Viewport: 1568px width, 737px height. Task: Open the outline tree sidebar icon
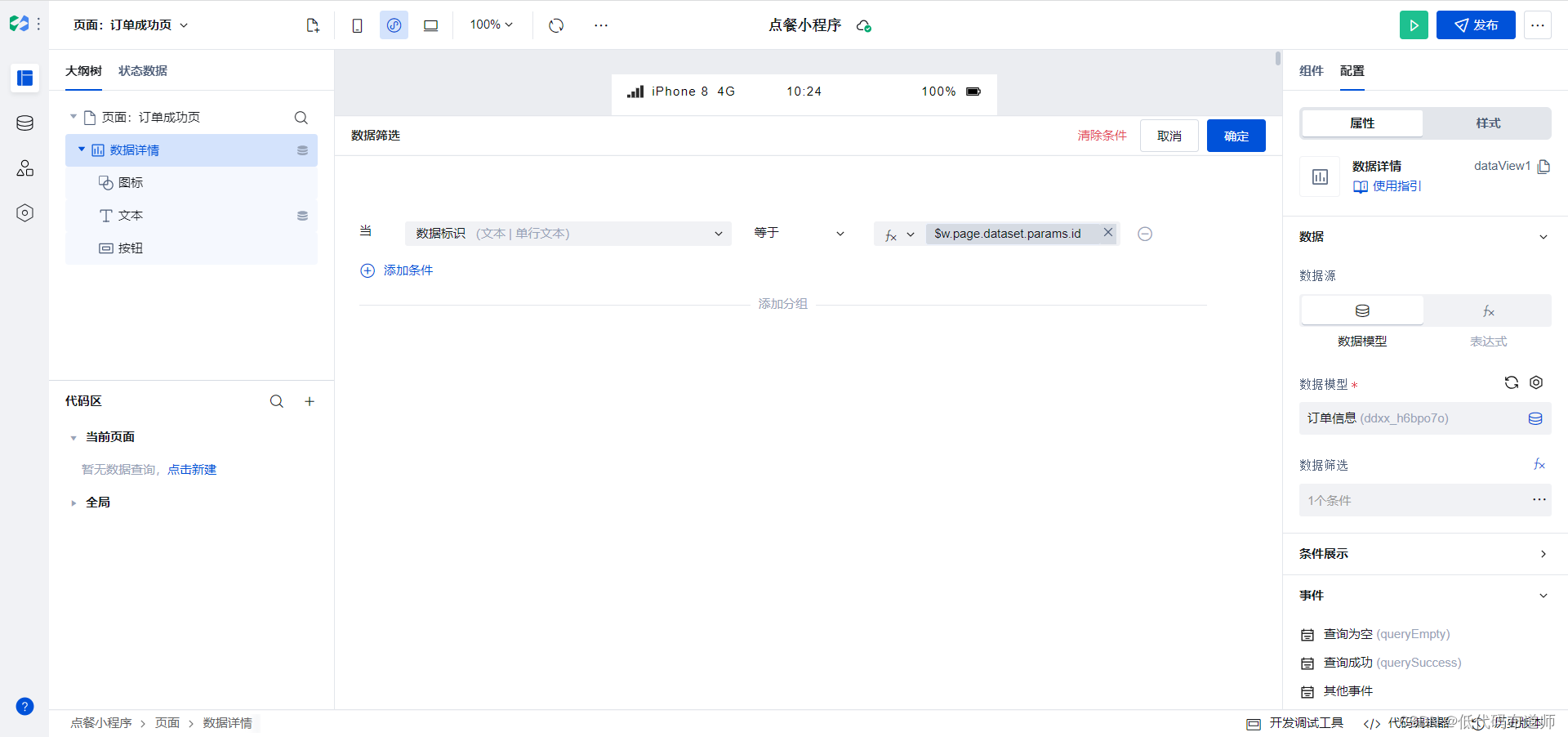click(x=24, y=78)
